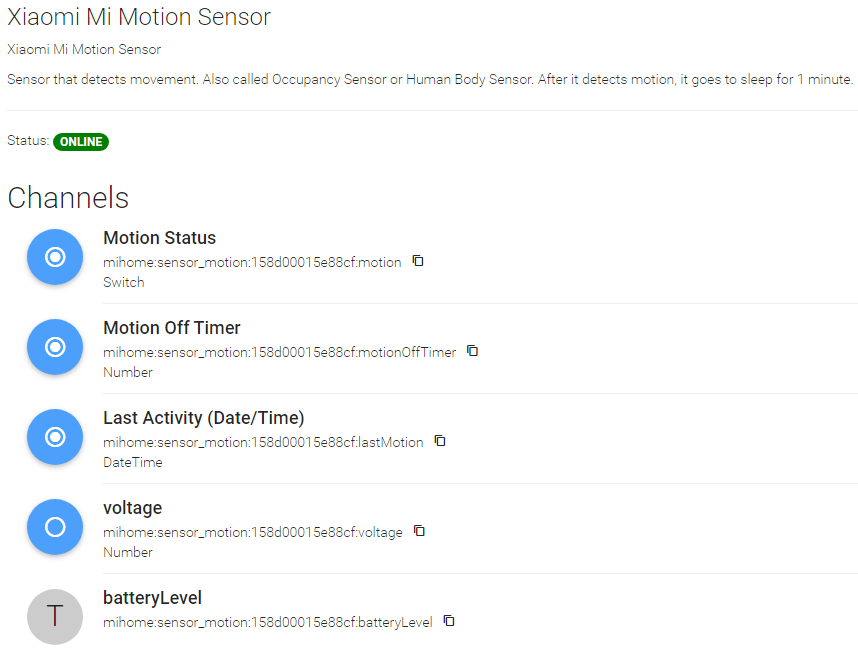Screen dimensions: 858x654
Task: Link the unlinked voltage channel
Action: (55, 527)
